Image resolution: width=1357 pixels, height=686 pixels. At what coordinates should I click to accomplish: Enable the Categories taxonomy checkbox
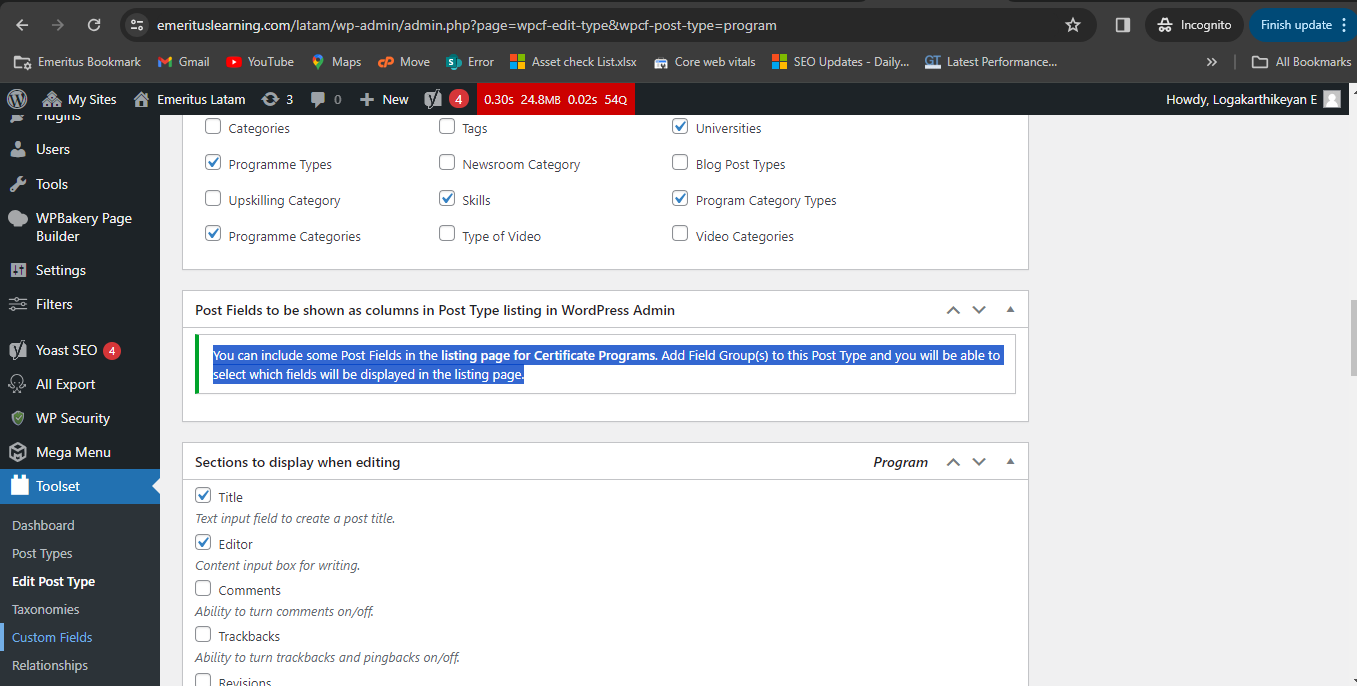coord(213,127)
